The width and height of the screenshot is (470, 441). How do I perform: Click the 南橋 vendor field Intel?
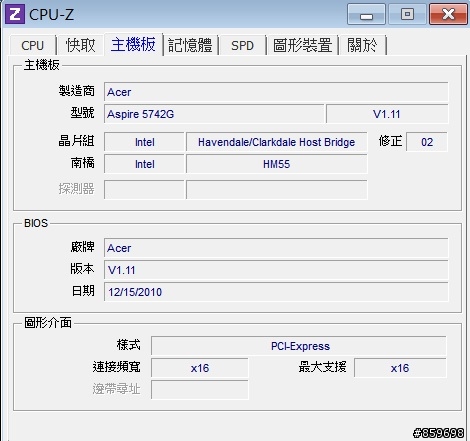144,164
